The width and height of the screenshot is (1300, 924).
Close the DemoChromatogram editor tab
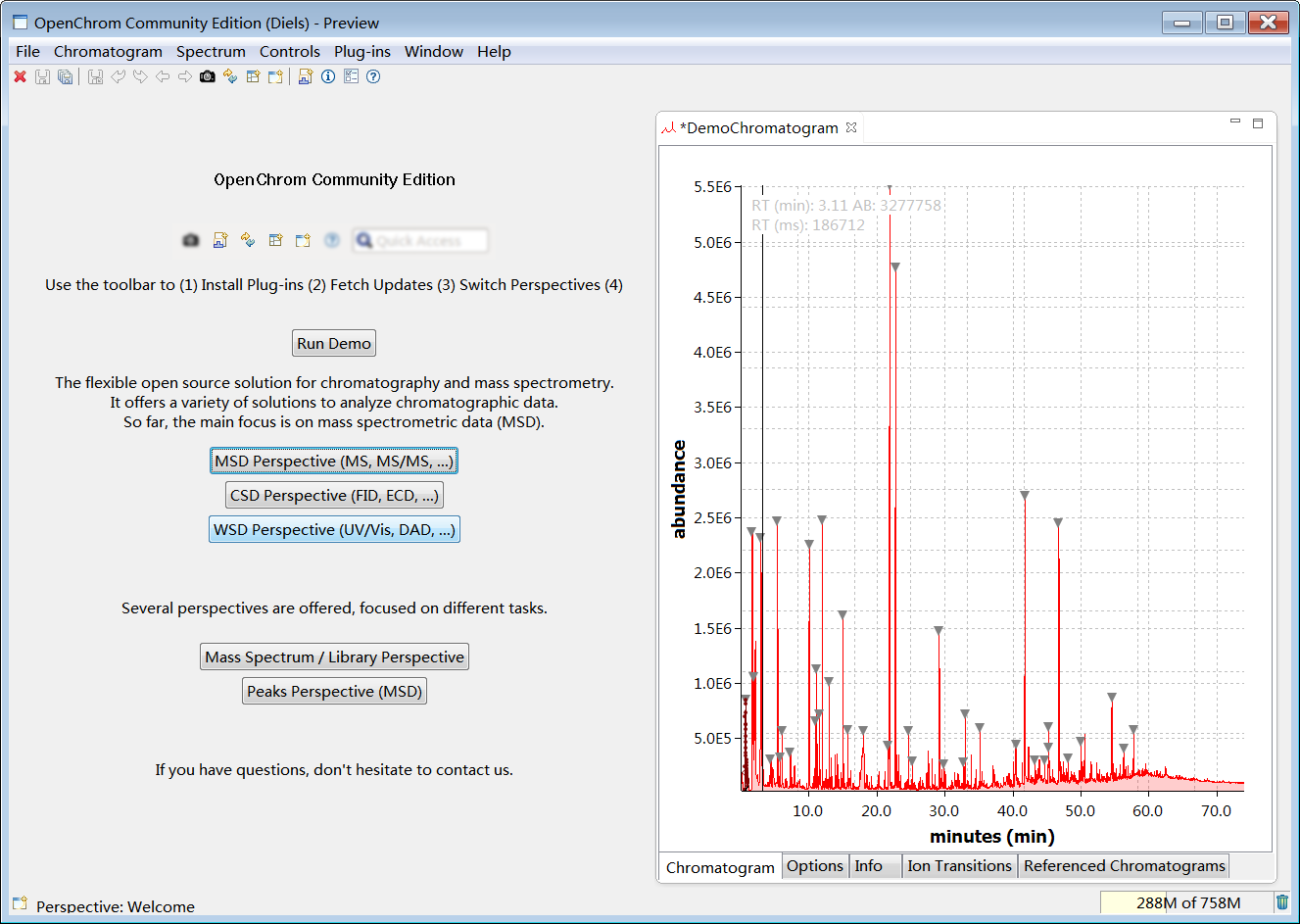(x=851, y=127)
